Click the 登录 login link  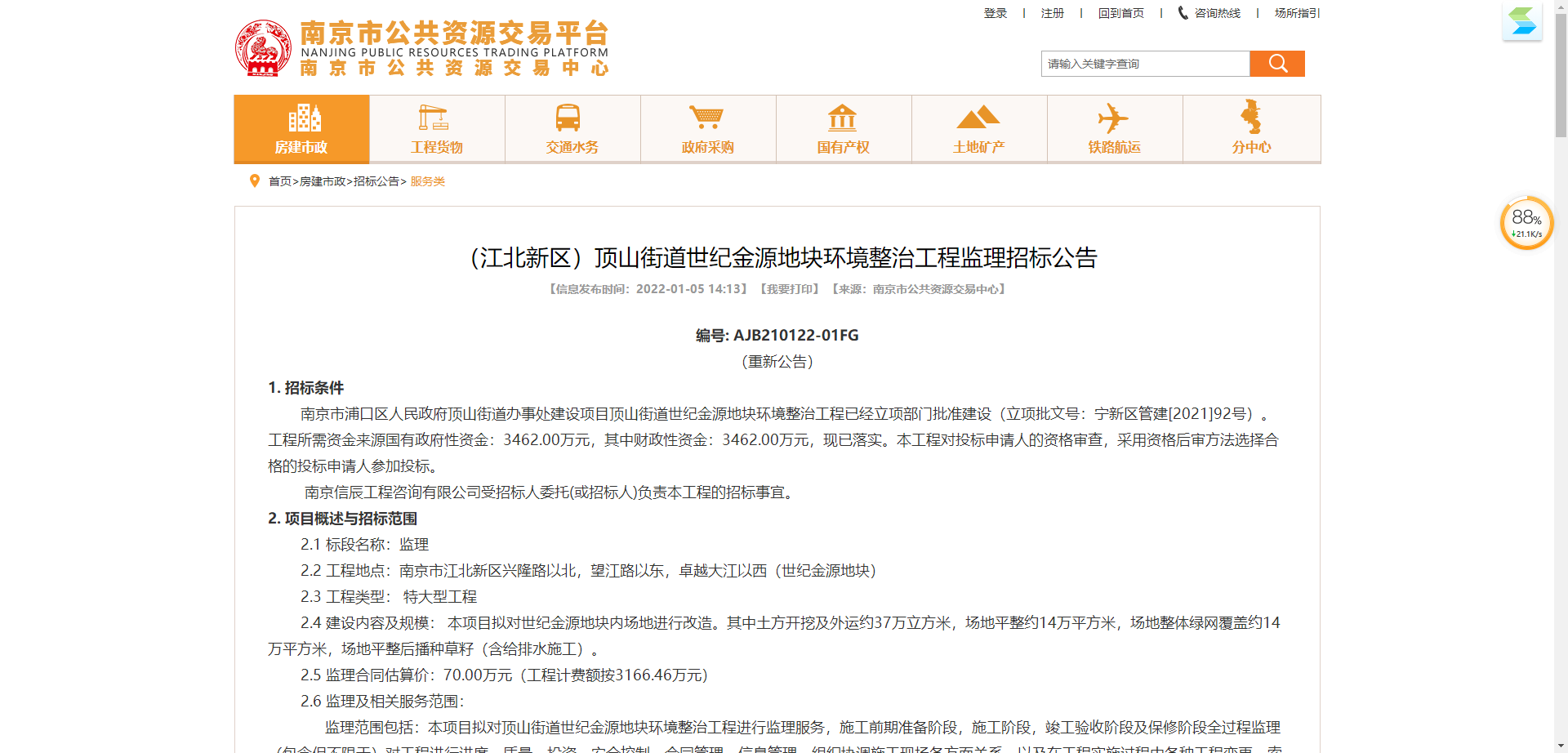995,13
